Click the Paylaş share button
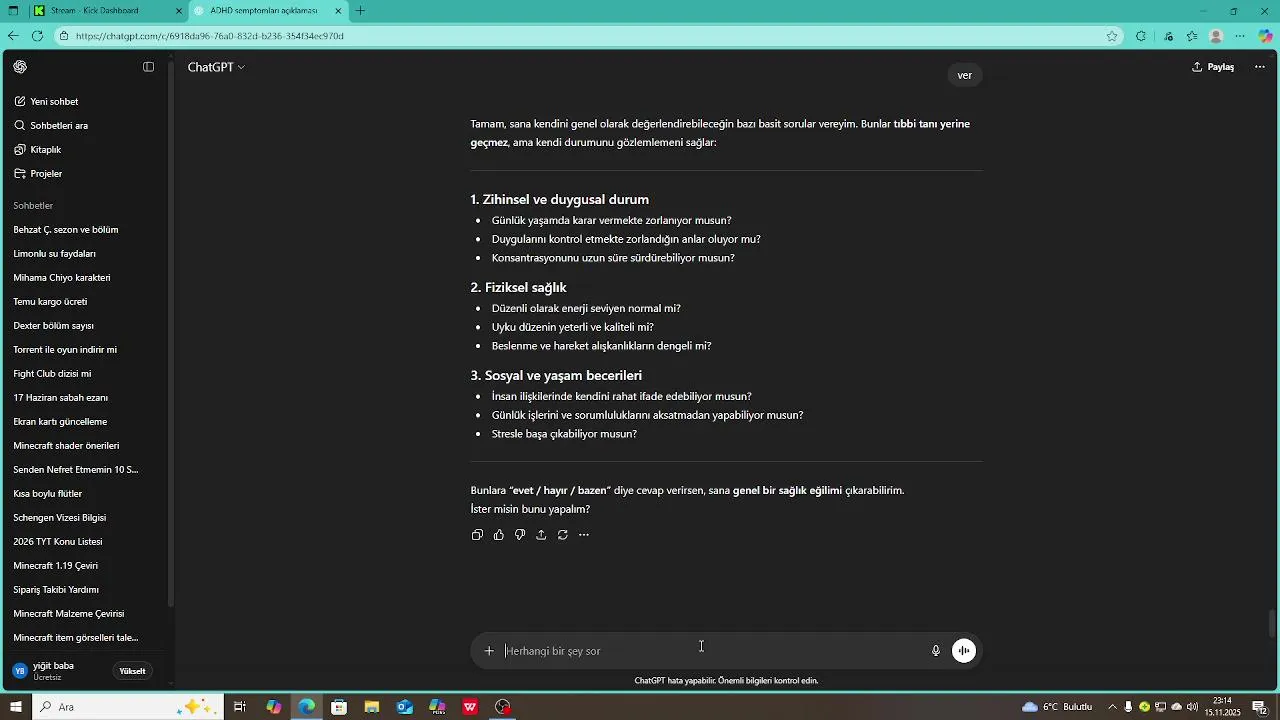This screenshot has width=1280, height=720. [x=1213, y=67]
